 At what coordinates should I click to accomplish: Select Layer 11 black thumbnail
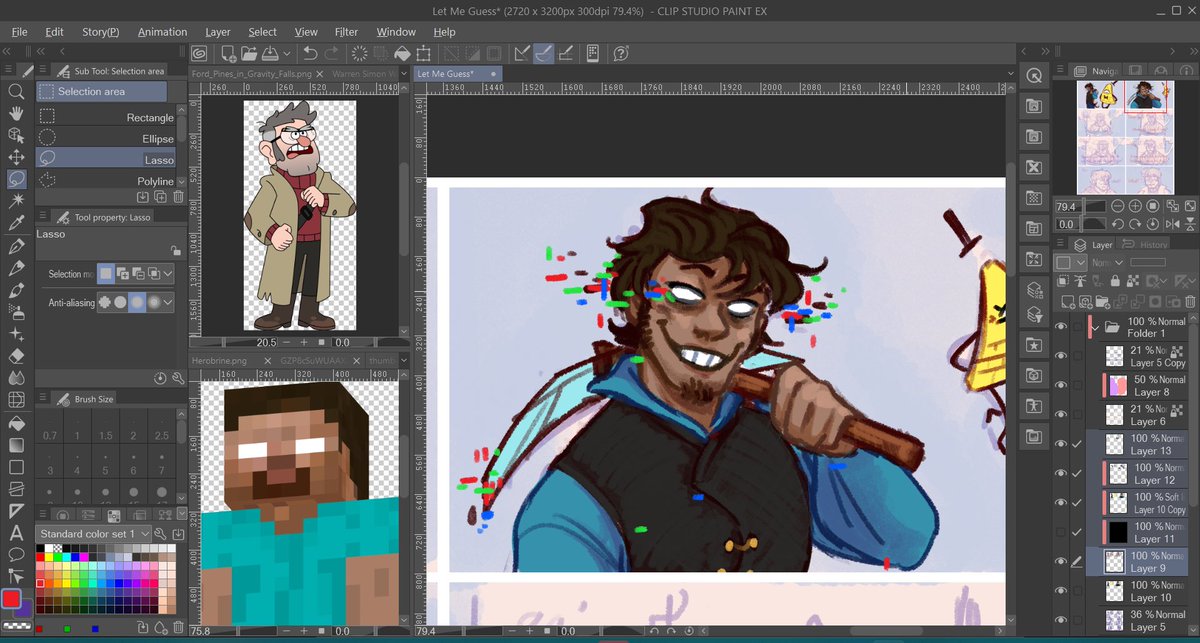pos(1116,532)
